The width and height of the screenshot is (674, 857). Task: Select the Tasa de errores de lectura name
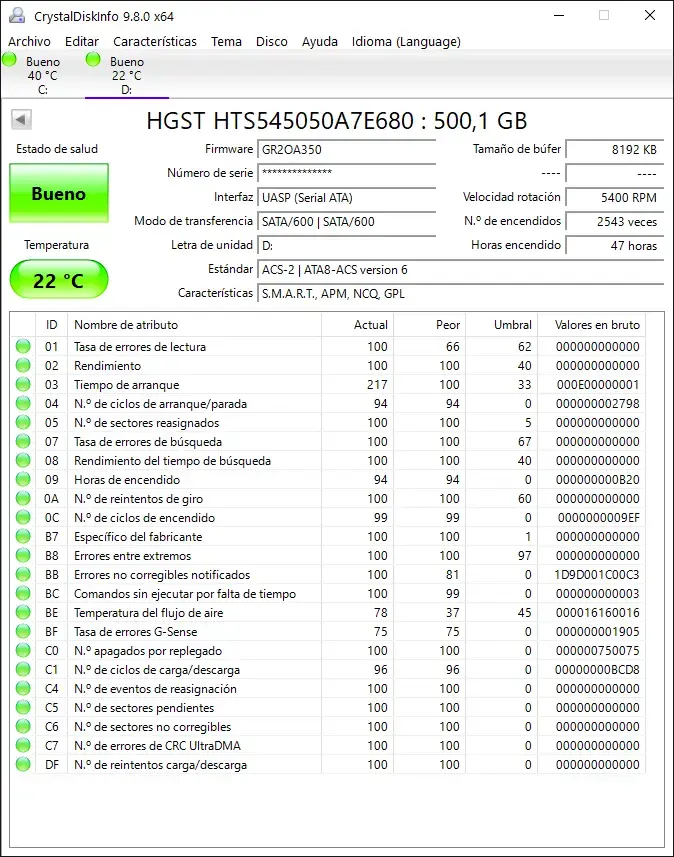pyautogui.click(x=140, y=347)
